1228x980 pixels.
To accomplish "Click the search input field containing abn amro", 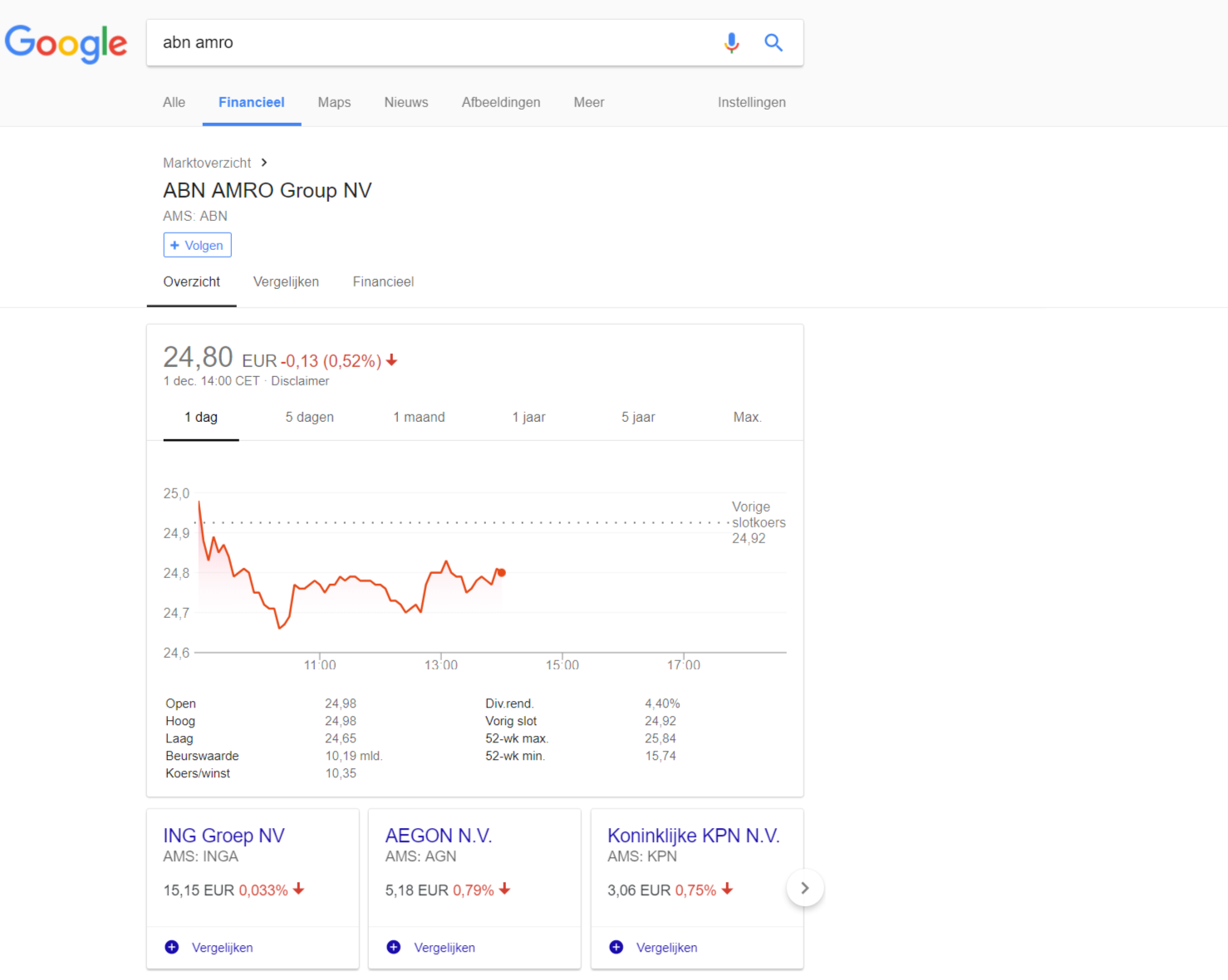I will 432,42.
